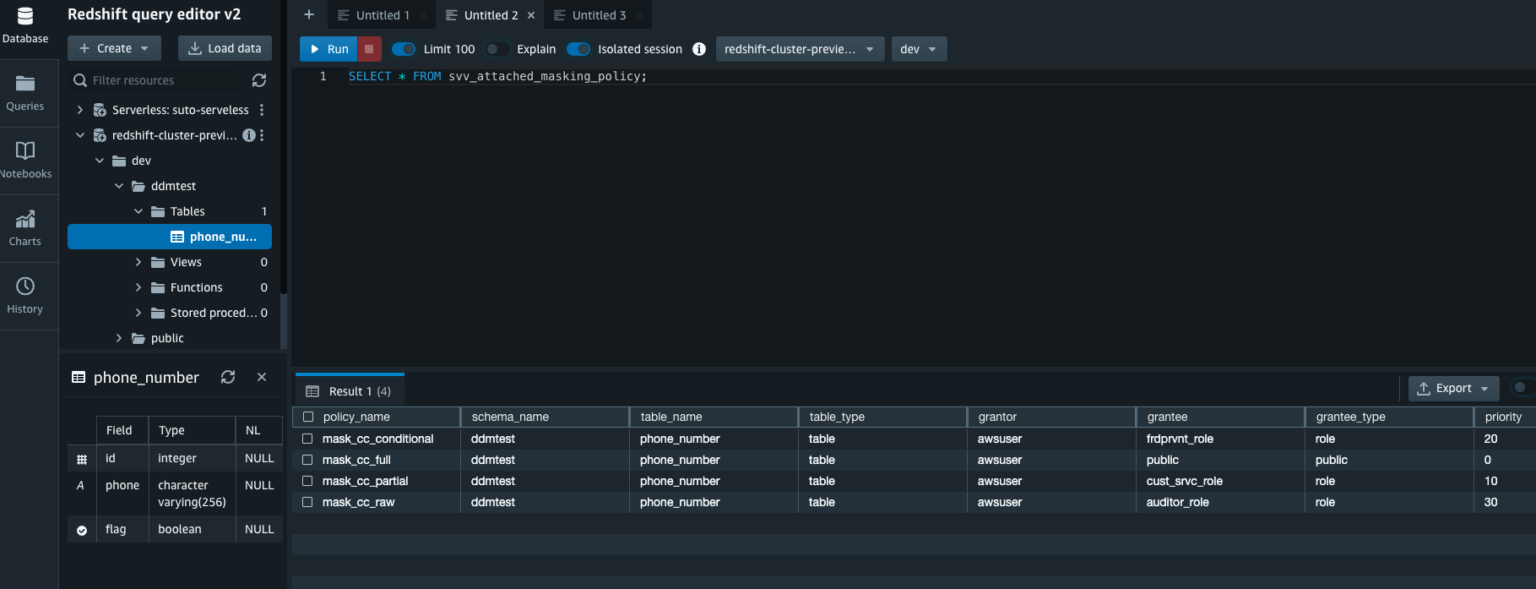Screen dimensions: 1536x589
Task: Open the redshift-cluster-previe... cluster dropdown
Action: pos(799,48)
